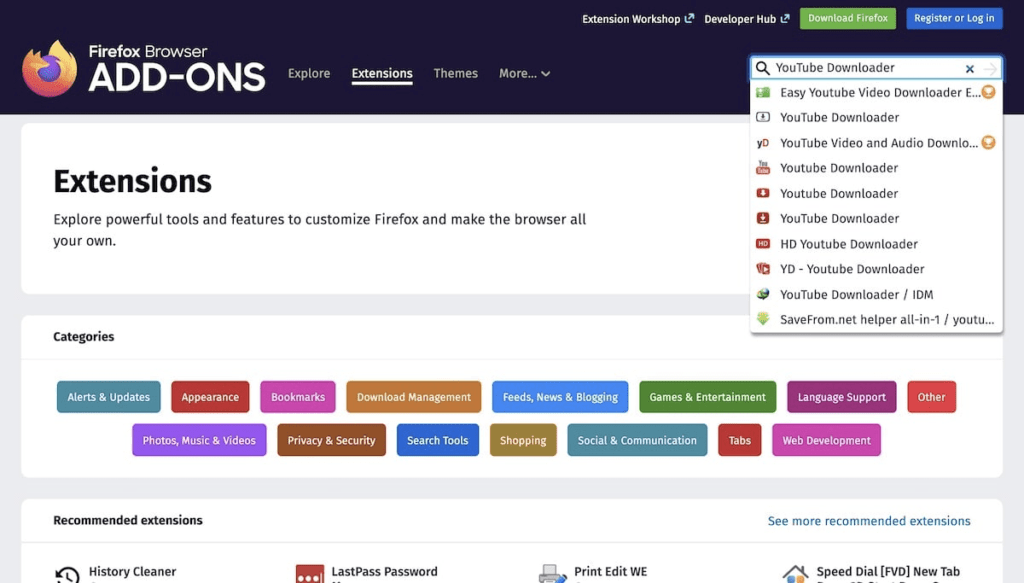Screen dimensions: 1024x583
Task: Choose Easy Youtube Video Downloader suggestion
Action: (876, 93)
